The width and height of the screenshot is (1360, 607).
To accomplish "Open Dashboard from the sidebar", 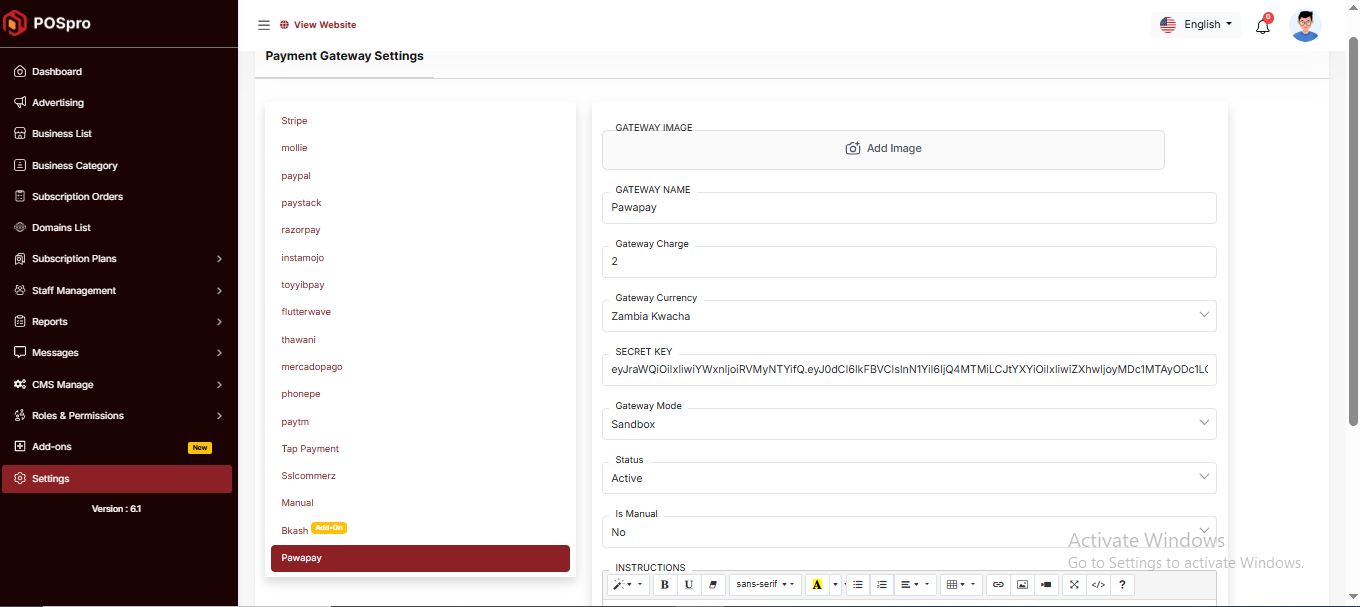I will click(57, 72).
